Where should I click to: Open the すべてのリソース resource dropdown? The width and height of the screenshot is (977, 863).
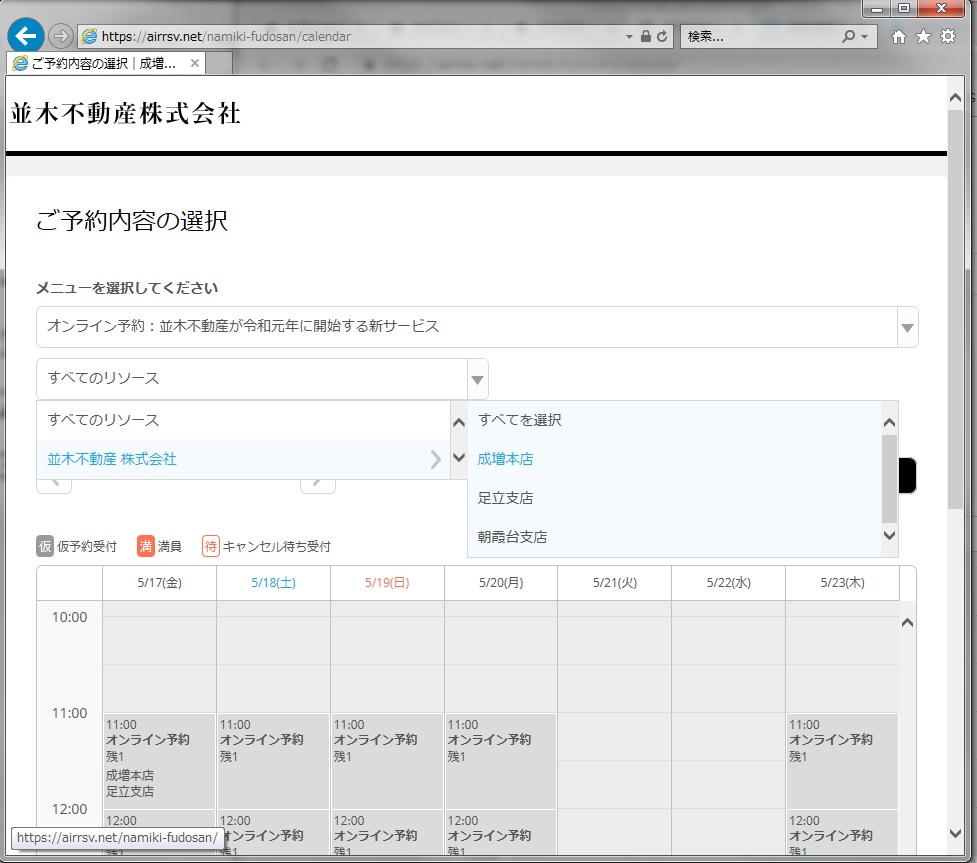click(x=262, y=378)
